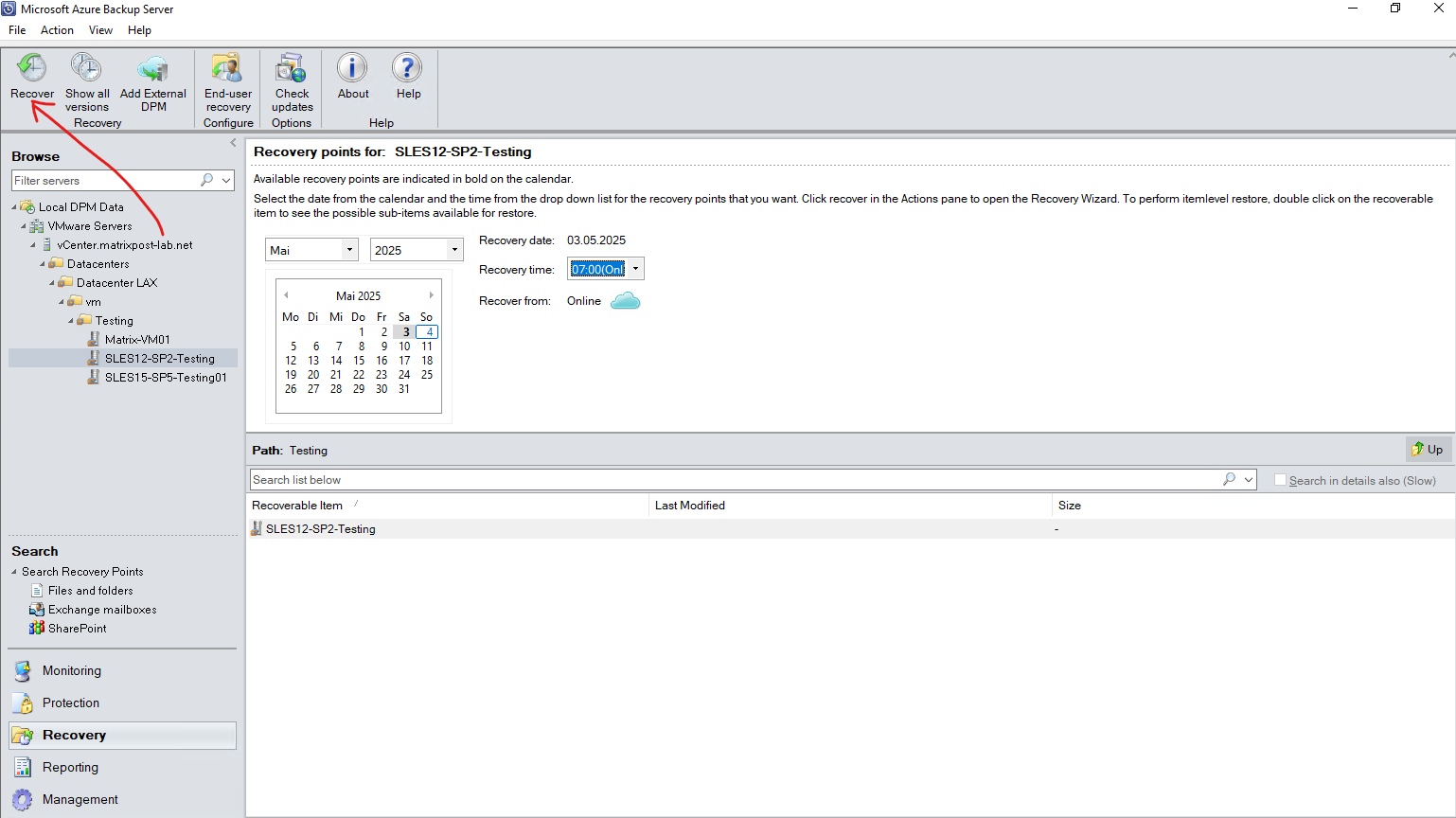Collapse the Datacenters tree node
This screenshot has height=818, width=1456.
point(43,264)
